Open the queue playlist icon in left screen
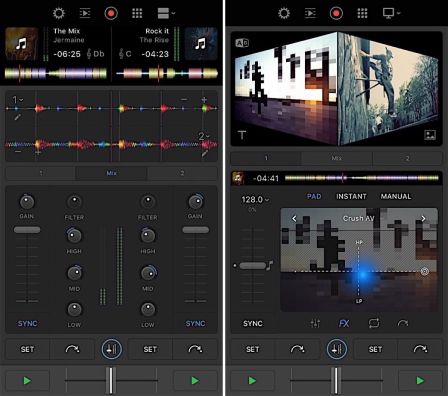The width and height of the screenshot is (448, 396). tap(85, 13)
